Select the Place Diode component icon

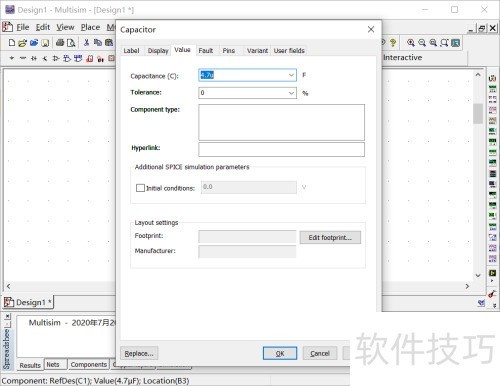point(34,58)
